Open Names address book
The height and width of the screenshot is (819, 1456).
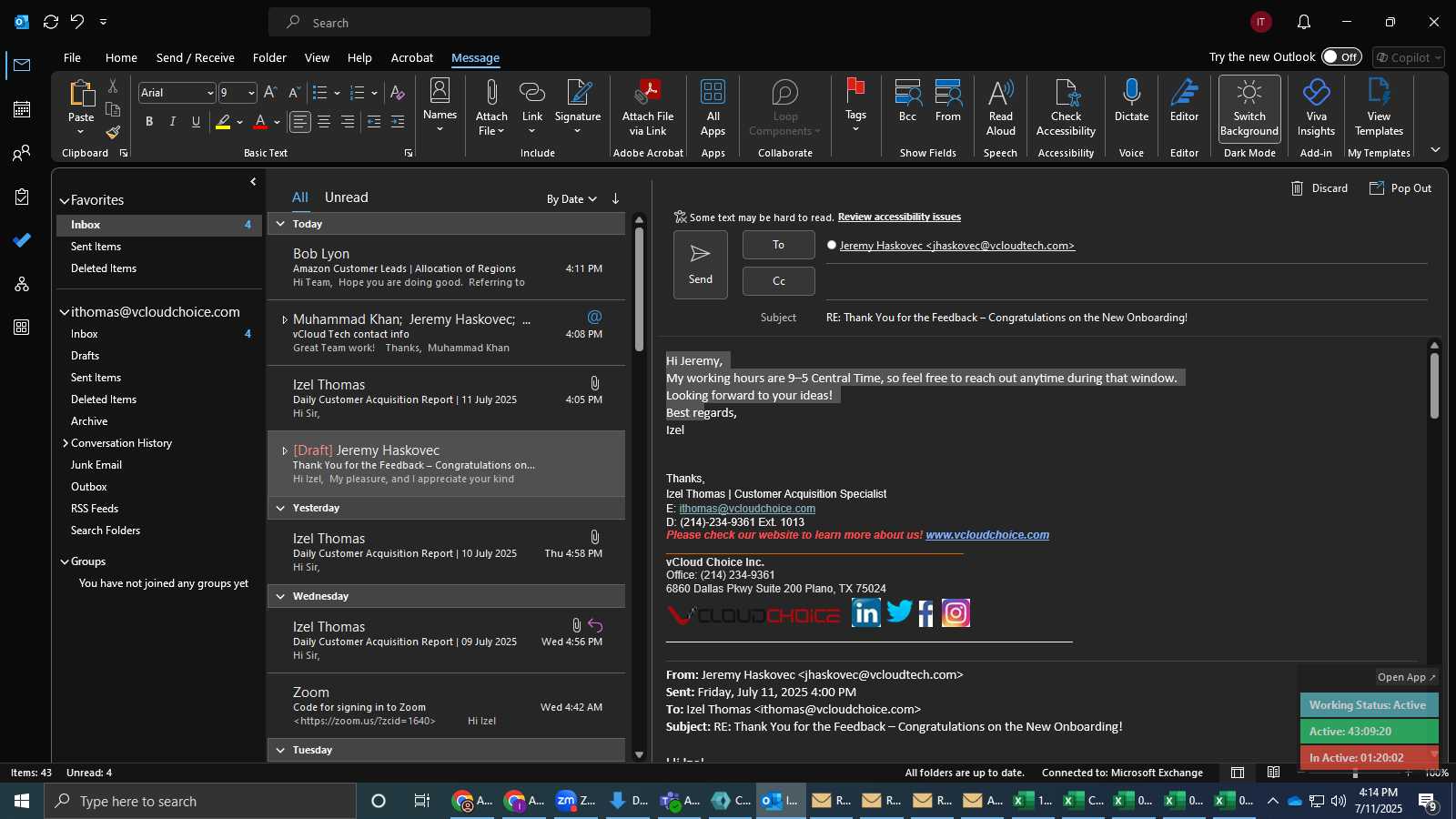tap(440, 105)
